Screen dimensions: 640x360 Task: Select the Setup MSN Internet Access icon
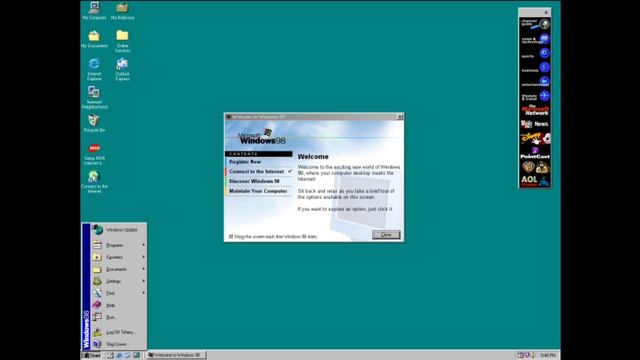[x=94, y=153]
